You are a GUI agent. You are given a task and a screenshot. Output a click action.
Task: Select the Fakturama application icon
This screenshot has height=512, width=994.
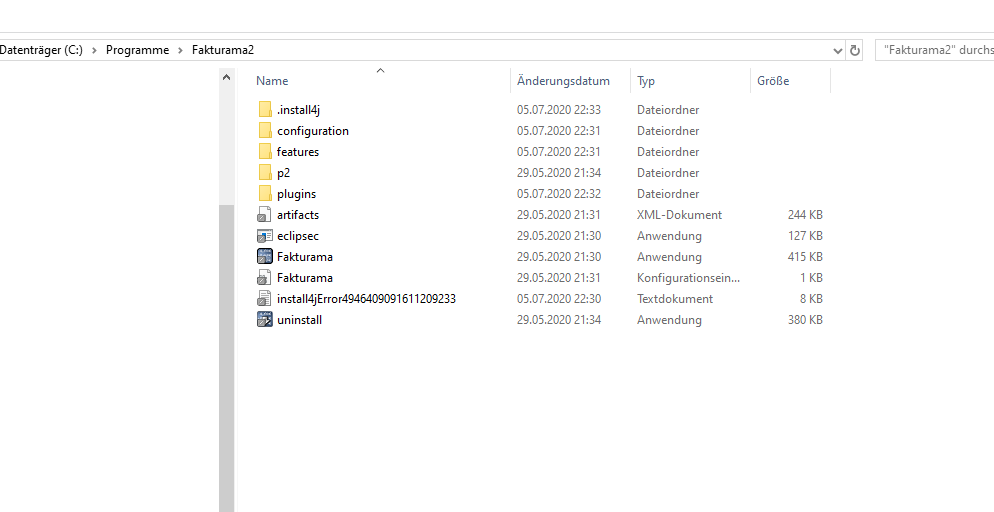(264, 257)
